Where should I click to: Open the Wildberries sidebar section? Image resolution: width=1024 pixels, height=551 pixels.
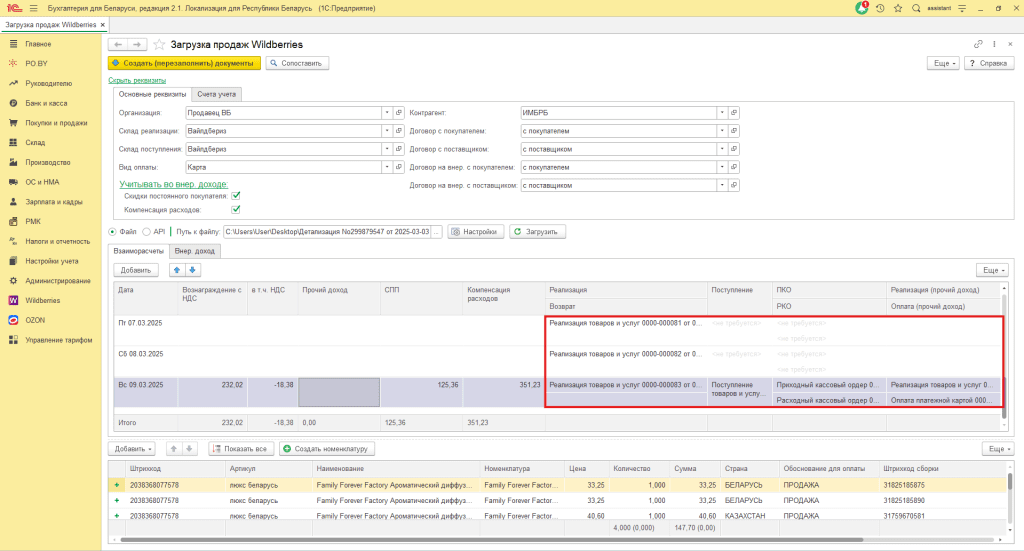coord(41,300)
